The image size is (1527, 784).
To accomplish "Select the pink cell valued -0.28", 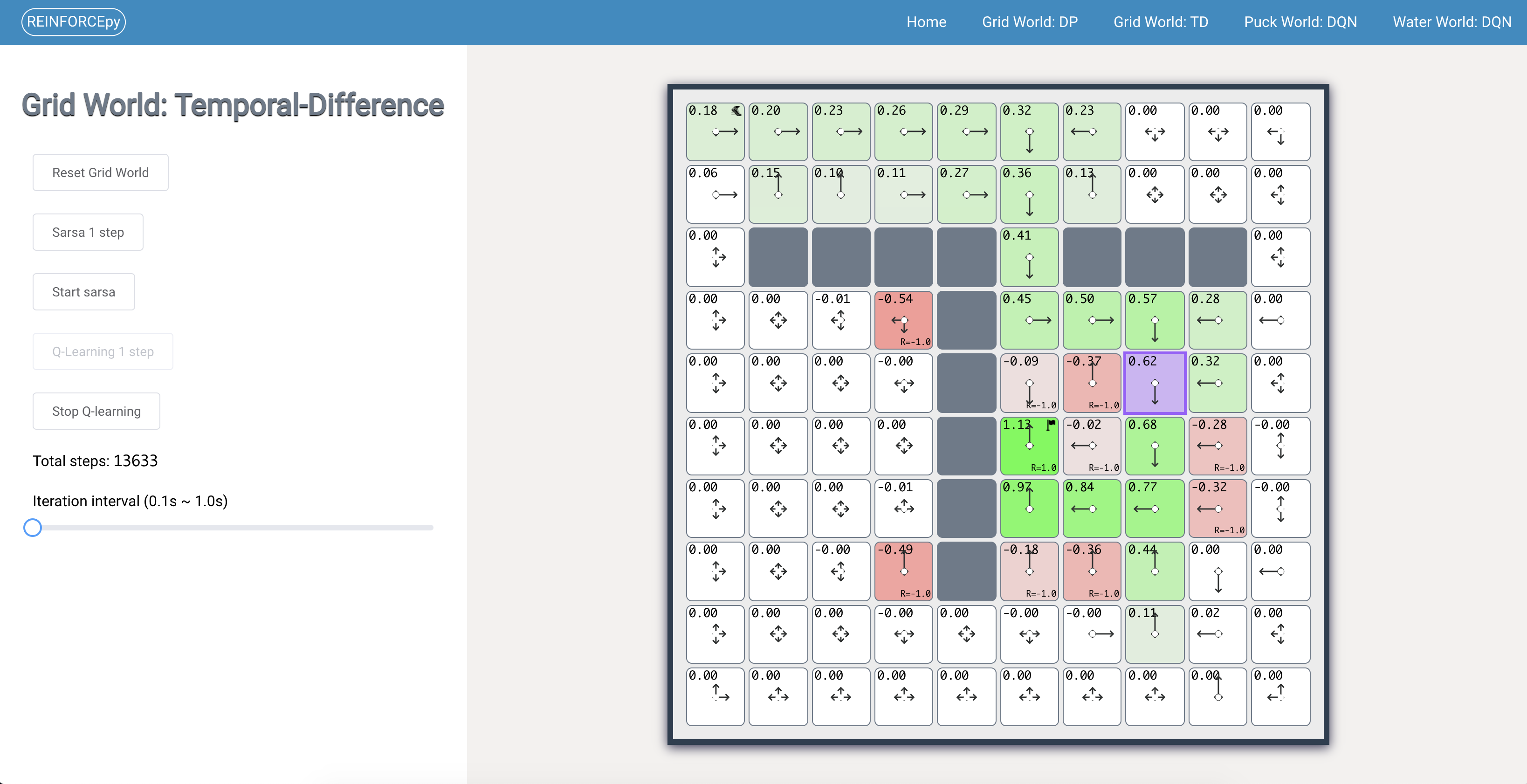I will [1217, 446].
